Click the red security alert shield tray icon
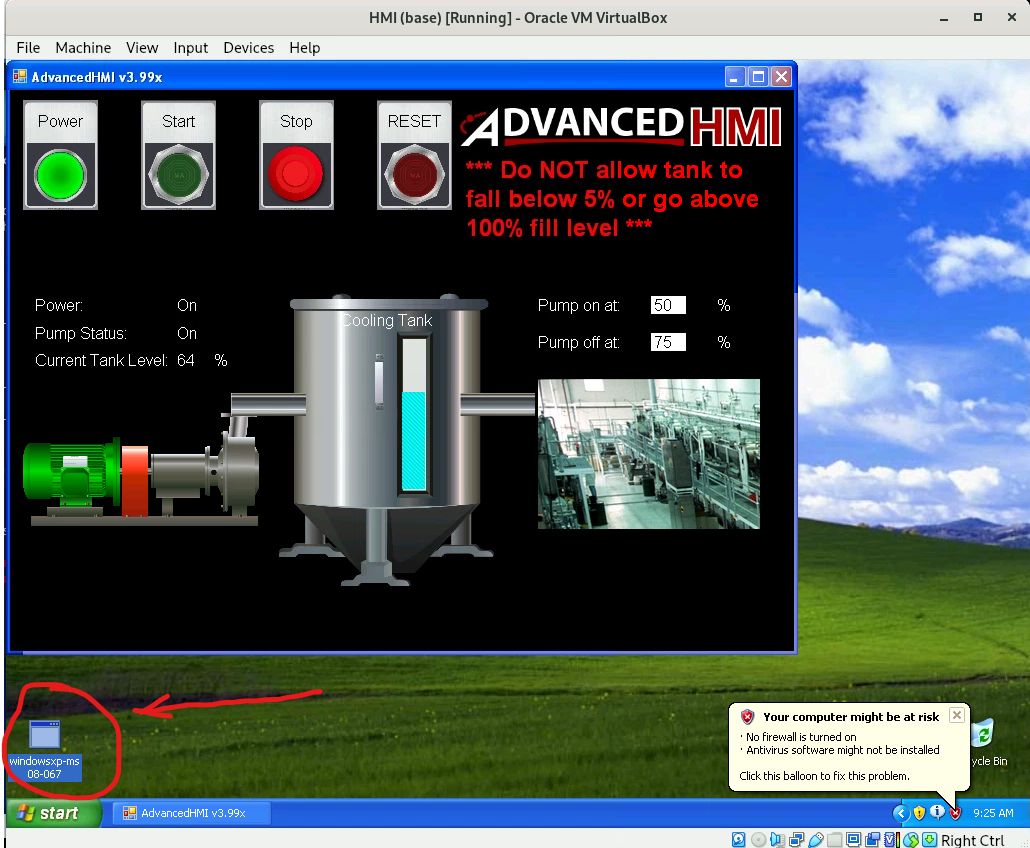1030x848 pixels. (x=955, y=813)
